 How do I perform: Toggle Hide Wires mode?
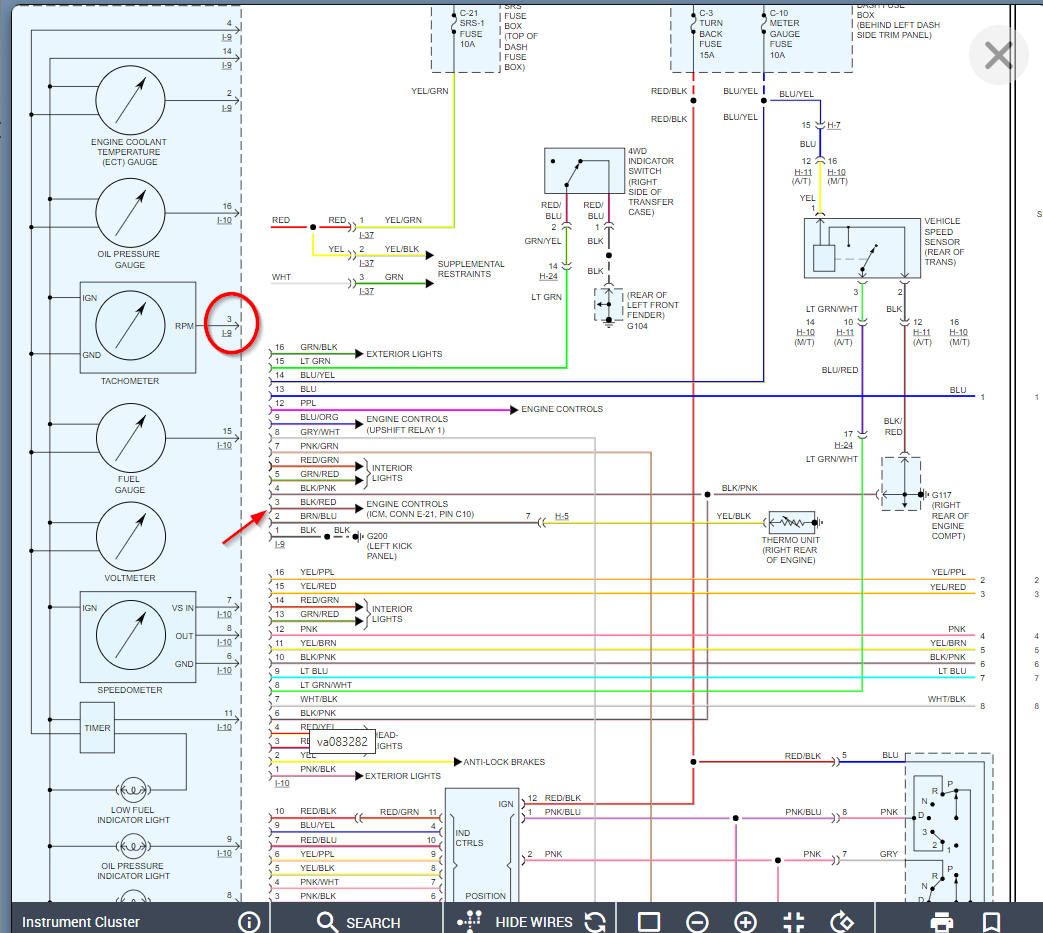point(518,921)
